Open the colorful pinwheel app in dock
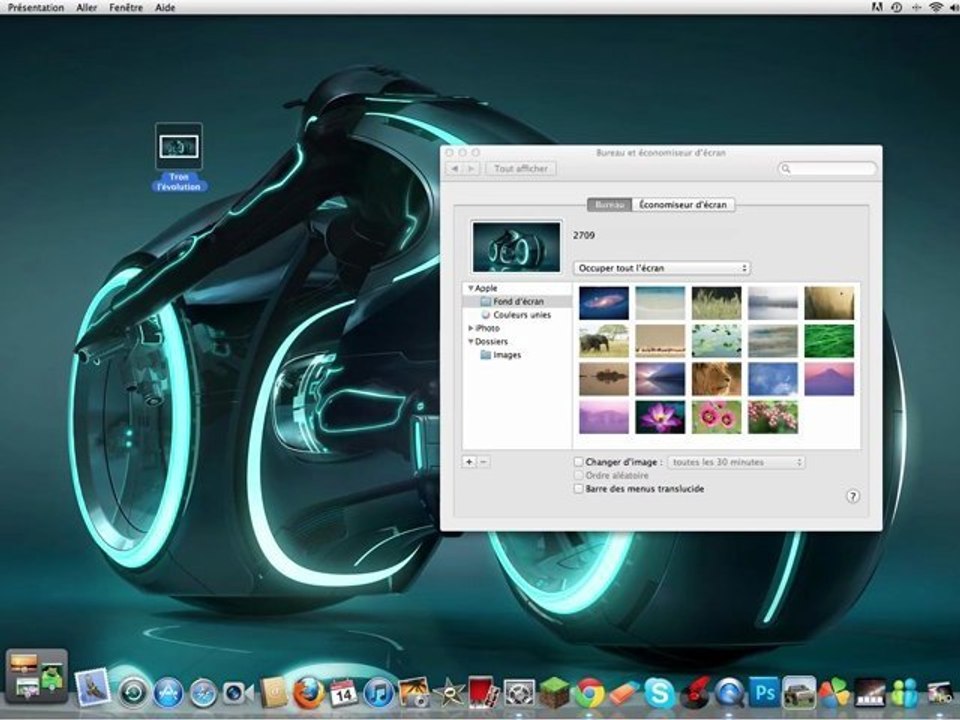The width and height of the screenshot is (960, 720). tap(834, 692)
